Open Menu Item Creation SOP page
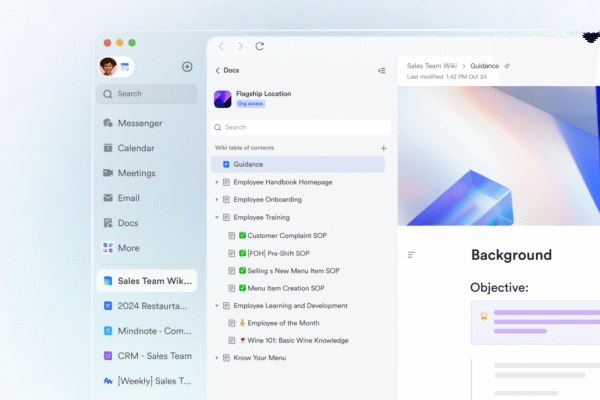 pyautogui.click(x=286, y=288)
